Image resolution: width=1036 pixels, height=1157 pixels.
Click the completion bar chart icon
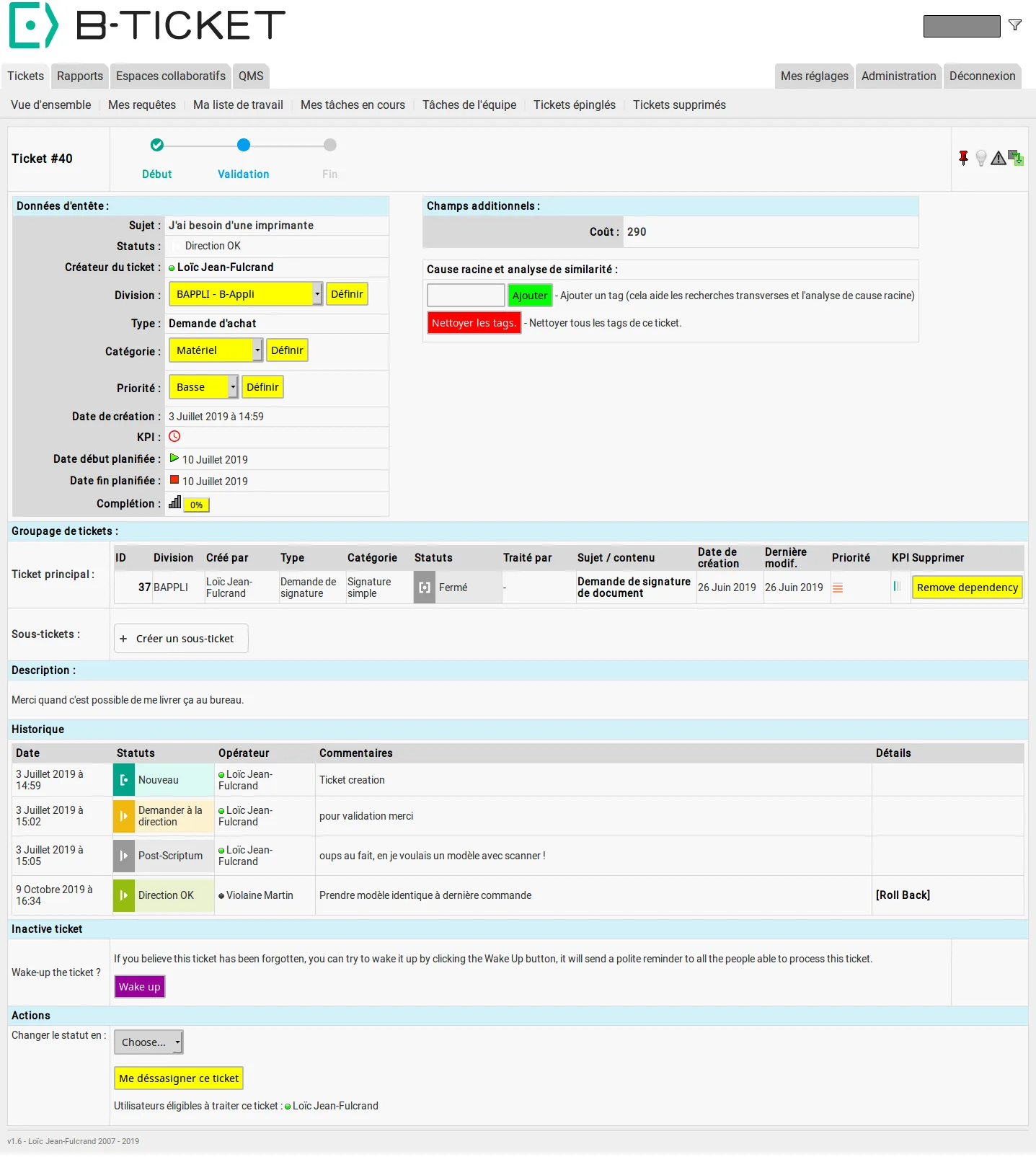point(174,502)
